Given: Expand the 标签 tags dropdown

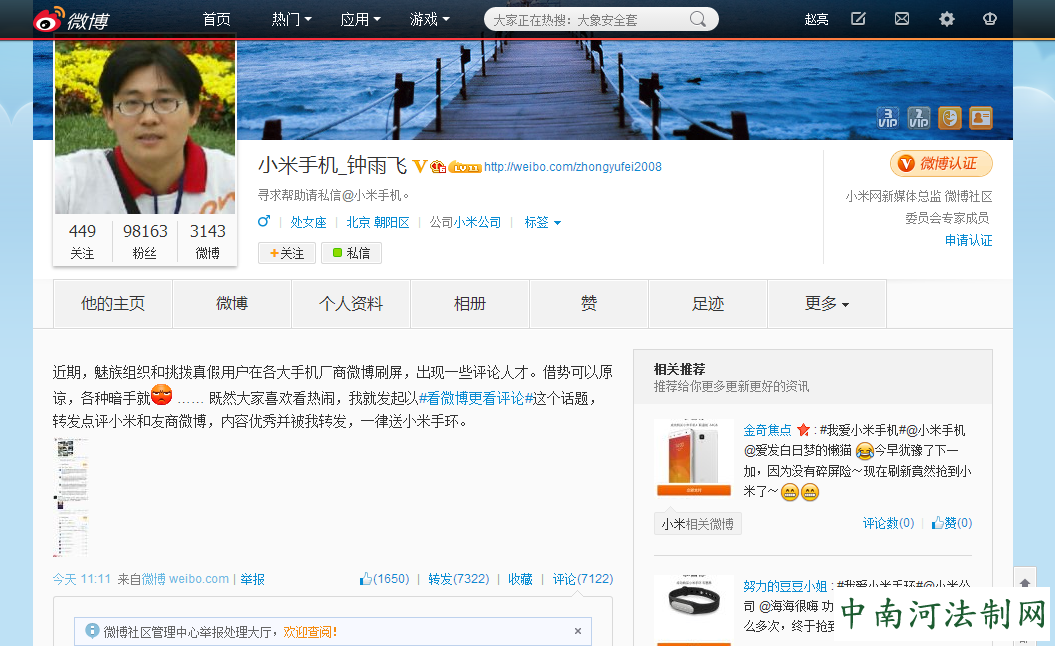Looking at the screenshot, I should click(543, 222).
